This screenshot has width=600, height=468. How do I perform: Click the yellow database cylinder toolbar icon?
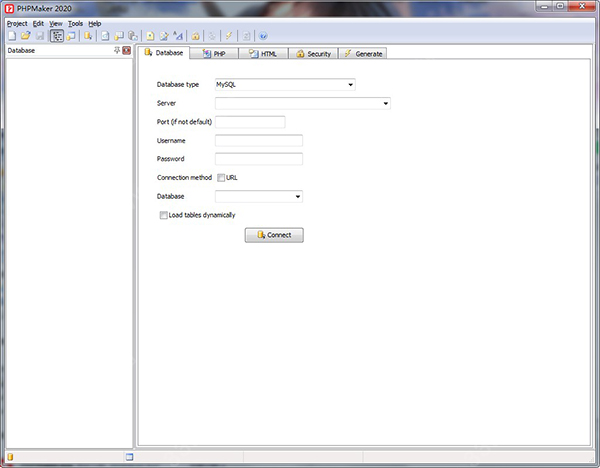point(88,36)
